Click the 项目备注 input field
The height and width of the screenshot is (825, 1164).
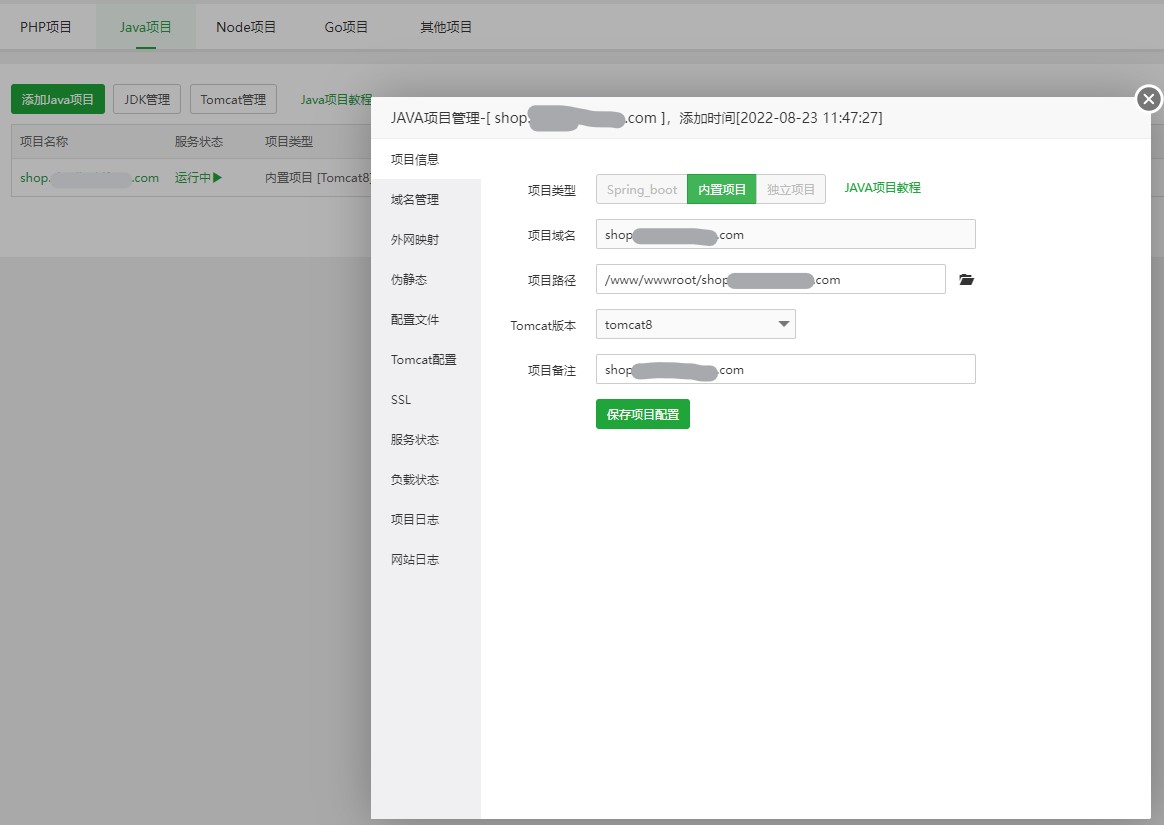coord(785,369)
